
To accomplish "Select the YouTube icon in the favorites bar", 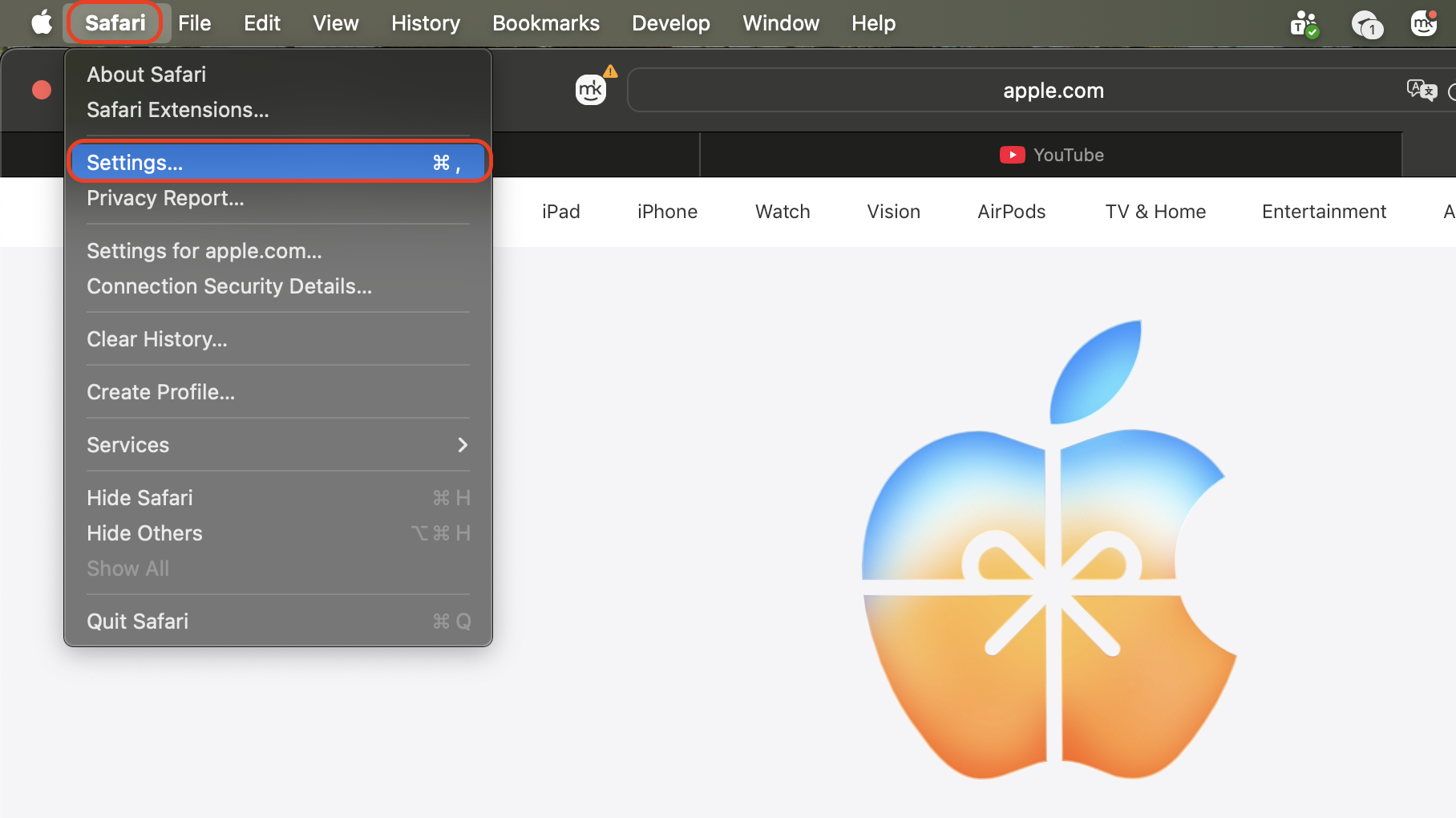I will 1012,154.
